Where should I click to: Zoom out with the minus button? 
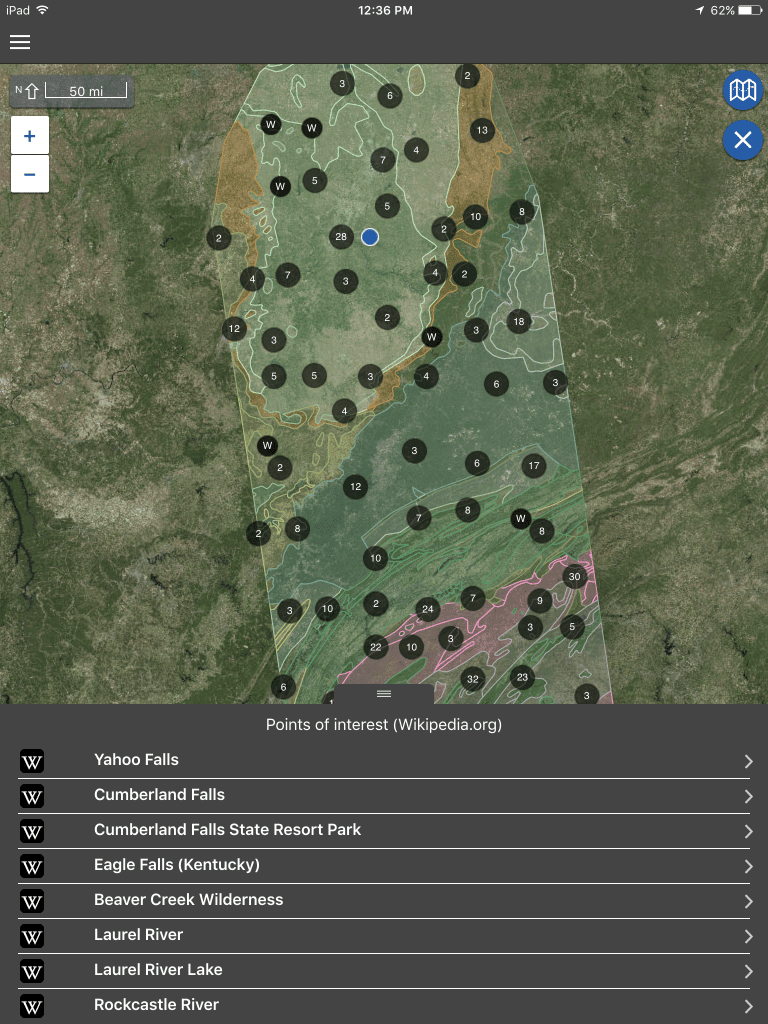pos(30,174)
